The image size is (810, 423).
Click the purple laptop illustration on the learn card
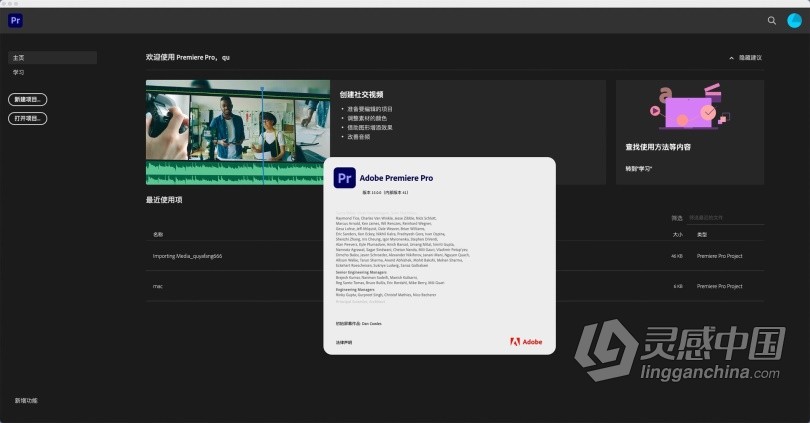690,107
